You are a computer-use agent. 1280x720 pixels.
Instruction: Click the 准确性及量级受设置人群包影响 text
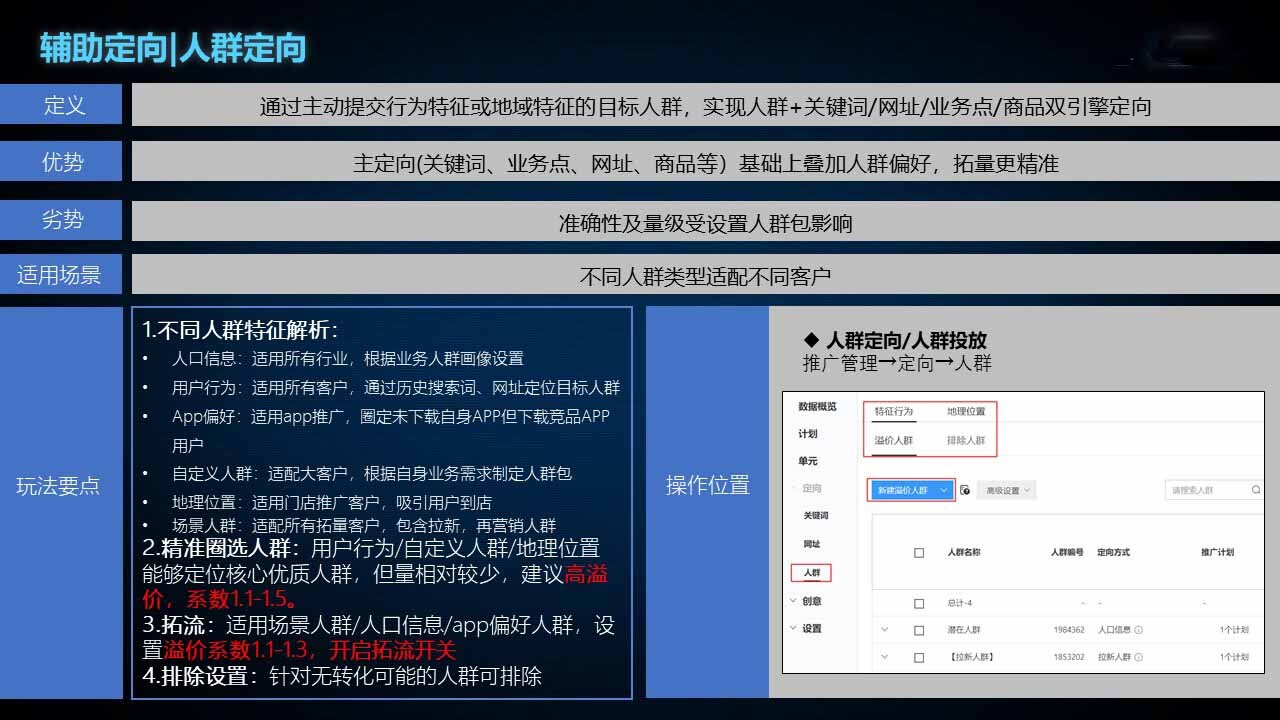click(x=706, y=222)
